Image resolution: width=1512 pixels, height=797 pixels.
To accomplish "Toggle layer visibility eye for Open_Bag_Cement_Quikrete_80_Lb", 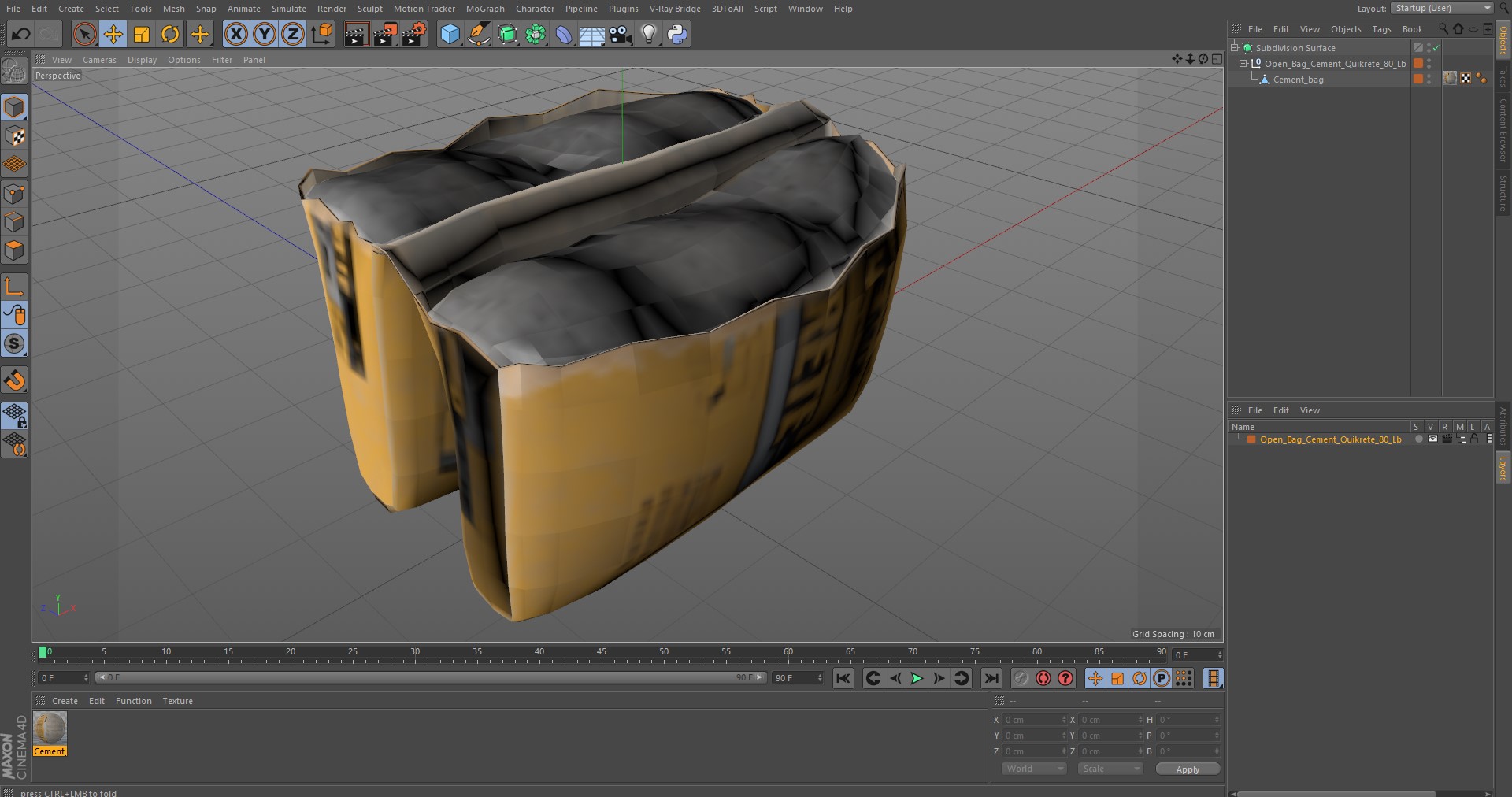I will click(1432, 439).
